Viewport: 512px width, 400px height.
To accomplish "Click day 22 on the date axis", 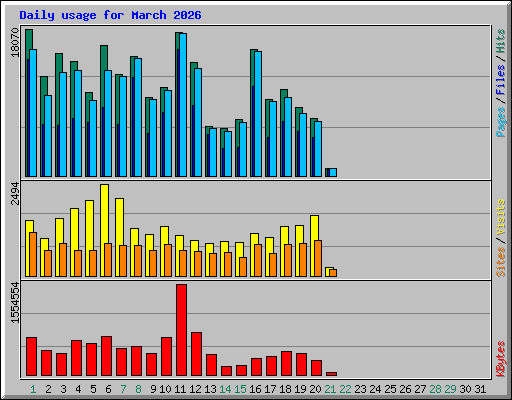I will [x=345, y=389].
